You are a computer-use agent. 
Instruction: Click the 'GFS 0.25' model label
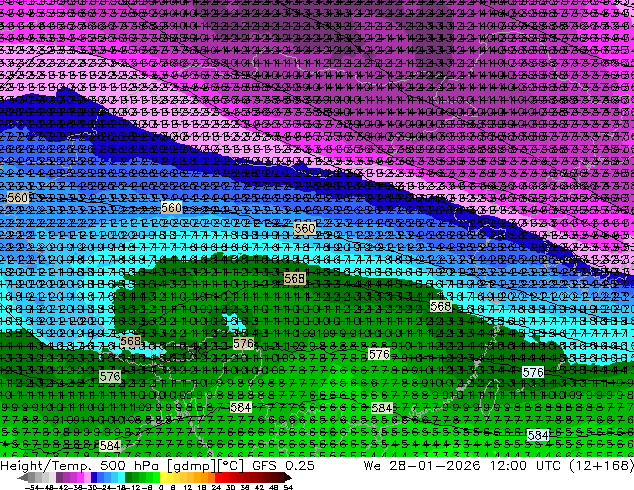(283, 466)
